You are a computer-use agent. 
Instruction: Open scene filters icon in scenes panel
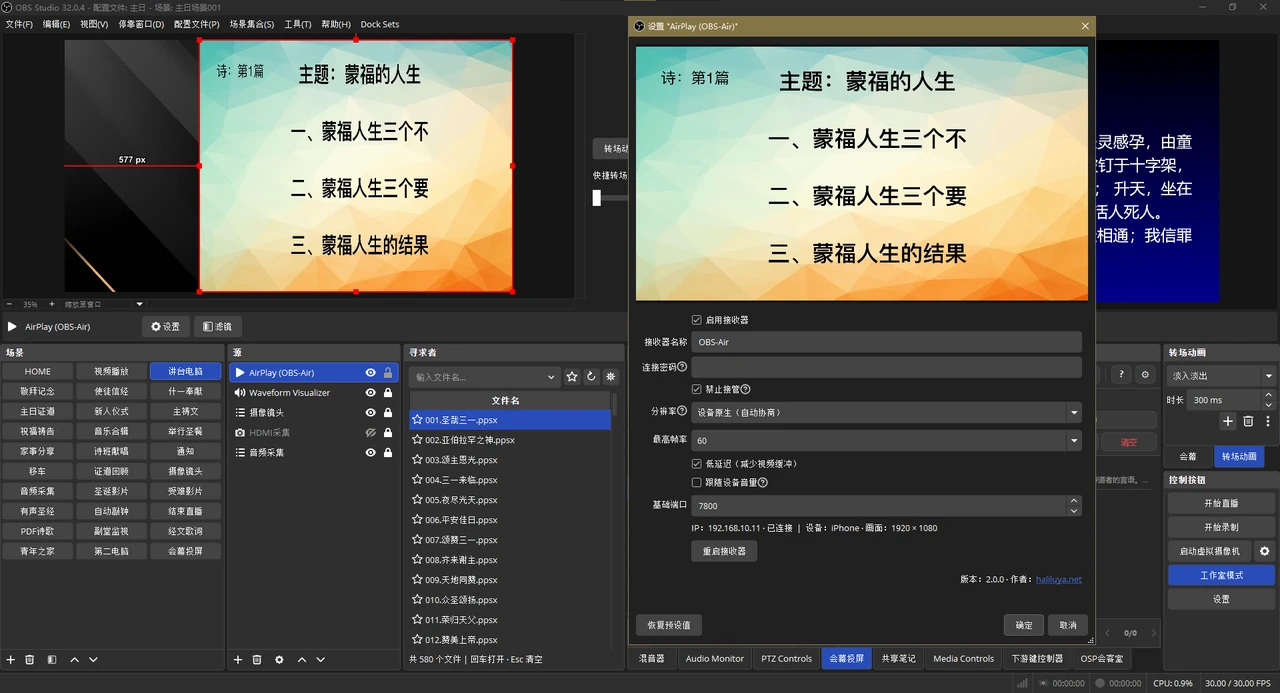[52, 660]
